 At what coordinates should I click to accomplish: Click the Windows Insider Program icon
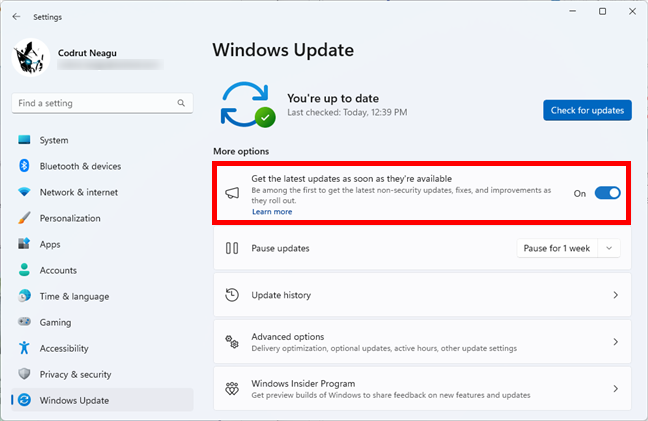(232, 388)
